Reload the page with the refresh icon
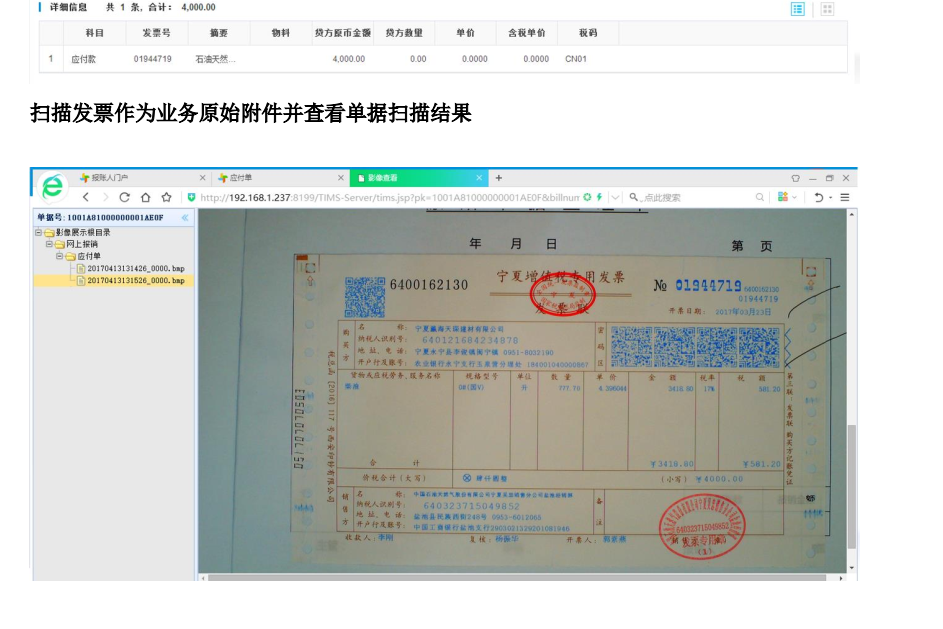 pos(125,197)
